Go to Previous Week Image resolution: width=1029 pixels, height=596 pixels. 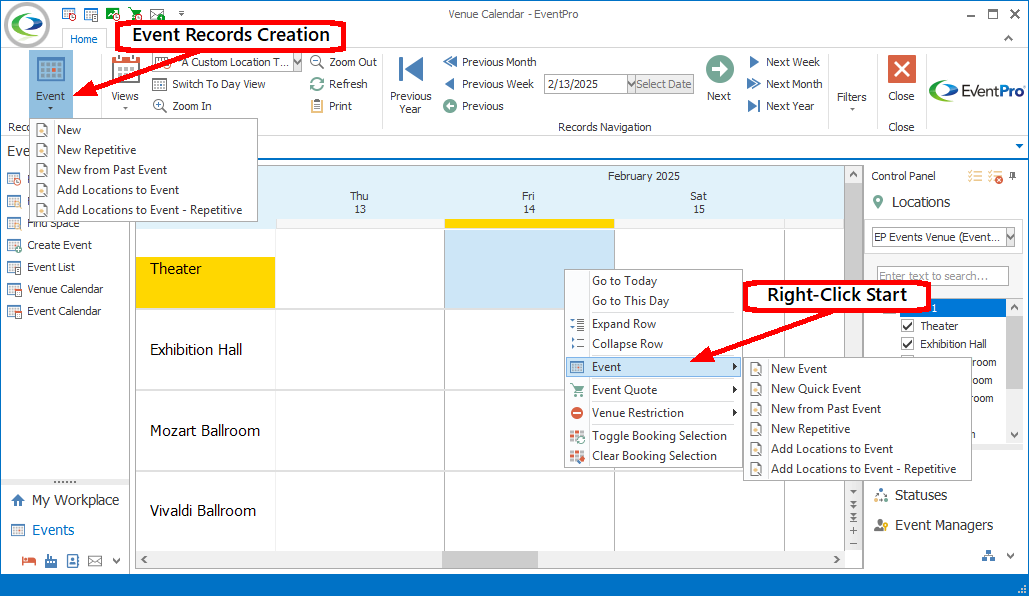click(x=488, y=84)
